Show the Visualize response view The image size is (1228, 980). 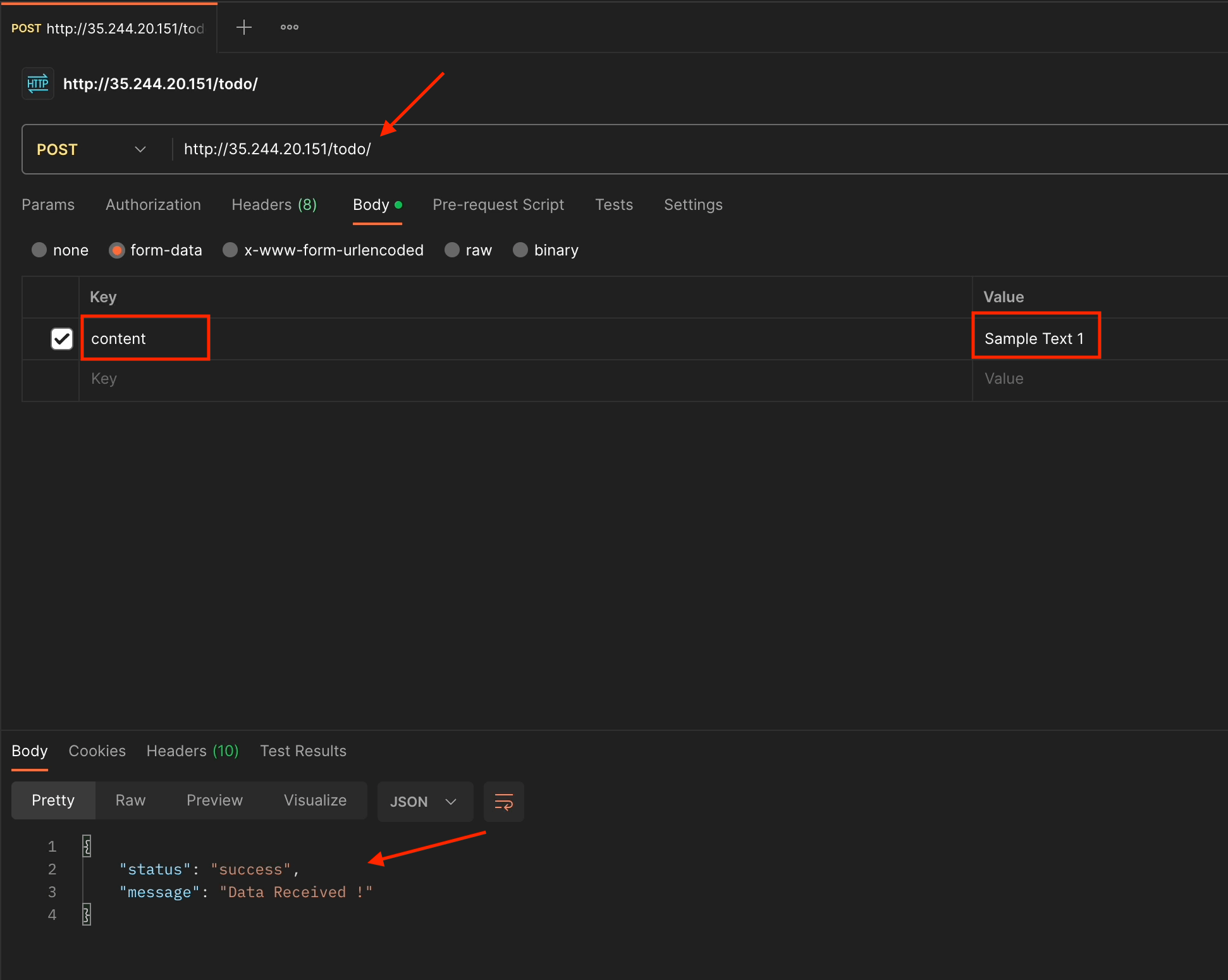tap(315, 800)
